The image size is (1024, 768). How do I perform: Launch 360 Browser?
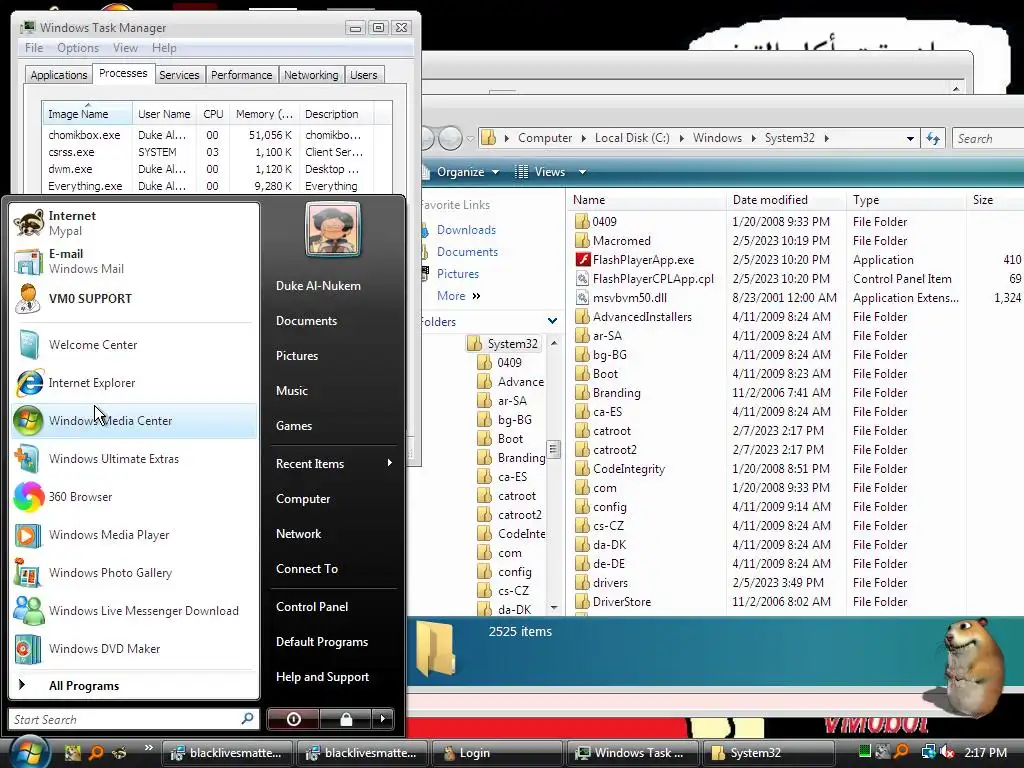pyautogui.click(x=134, y=496)
